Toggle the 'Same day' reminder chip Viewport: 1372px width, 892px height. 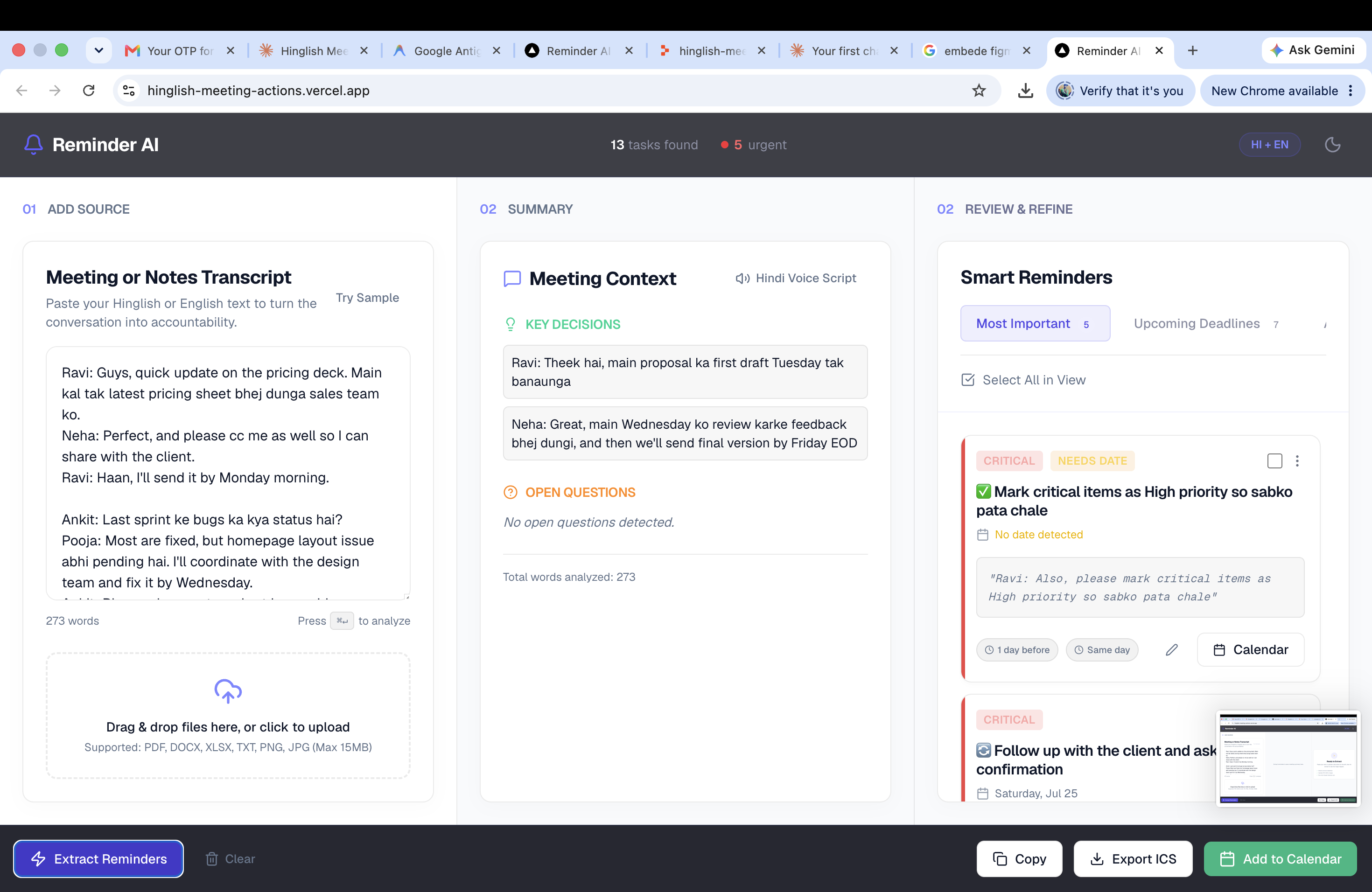pos(1102,650)
